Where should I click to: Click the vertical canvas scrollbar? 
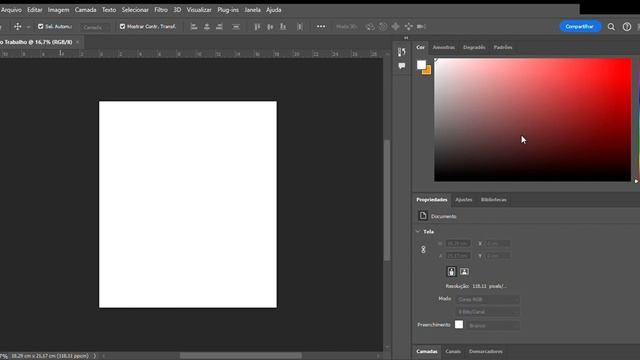(x=387, y=200)
